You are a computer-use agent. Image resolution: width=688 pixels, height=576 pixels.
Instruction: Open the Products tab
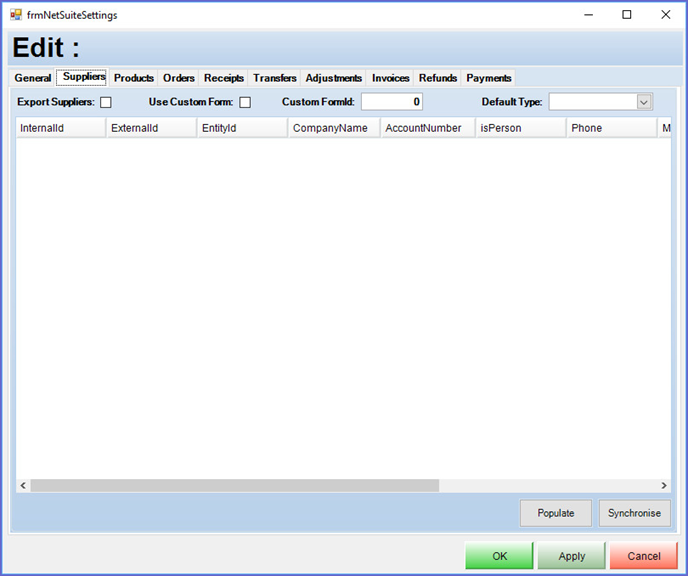point(133,78)
